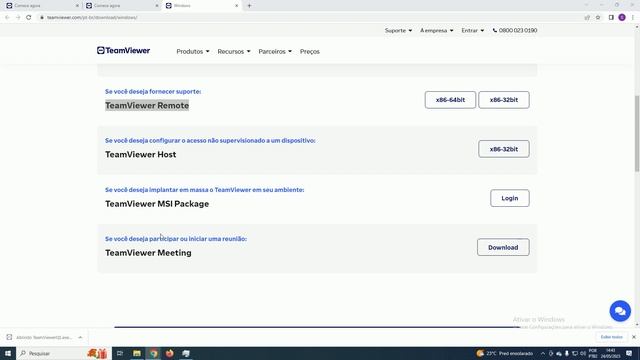
Task: Open the Parceiros dropdown menu
Action: coord(275,52)
